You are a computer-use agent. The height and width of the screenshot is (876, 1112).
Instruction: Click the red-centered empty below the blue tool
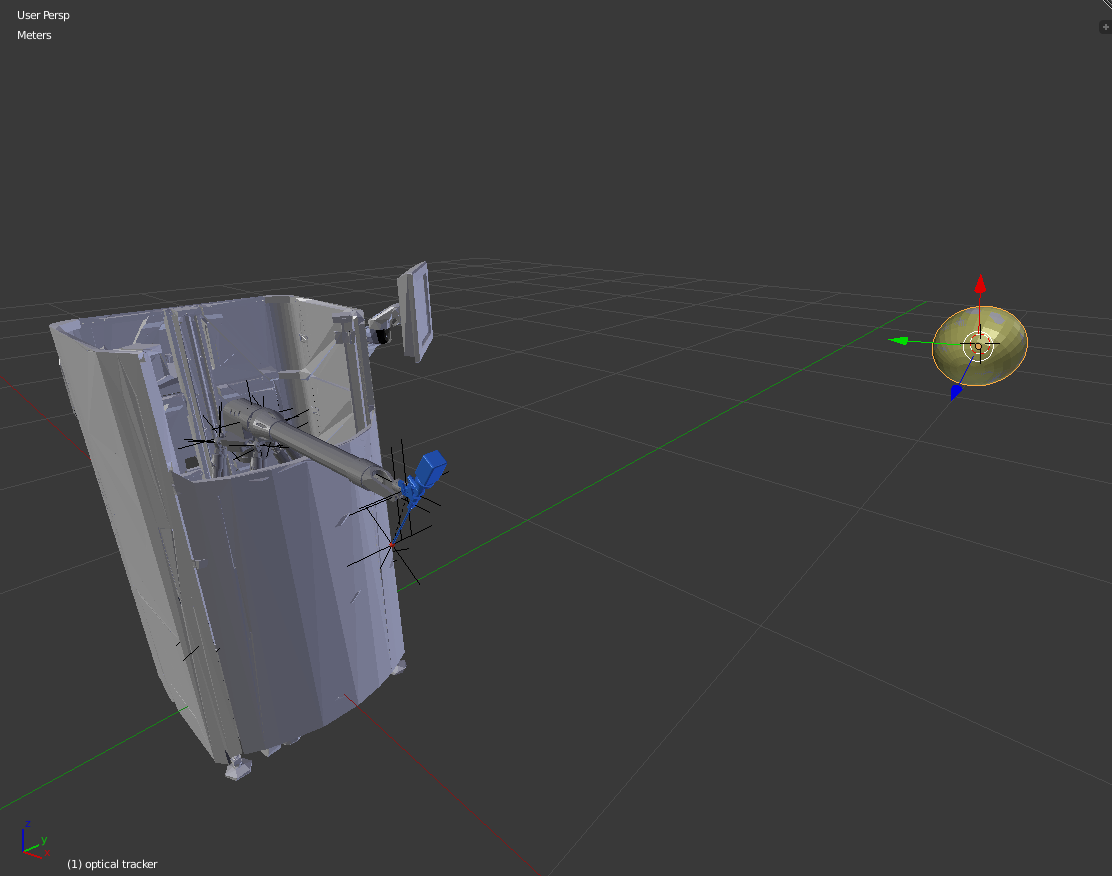tap(393, 544)
